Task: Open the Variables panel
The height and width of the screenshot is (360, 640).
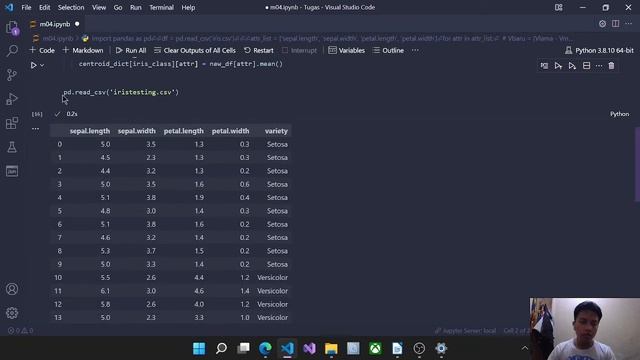Action: (x=347, y=50)
